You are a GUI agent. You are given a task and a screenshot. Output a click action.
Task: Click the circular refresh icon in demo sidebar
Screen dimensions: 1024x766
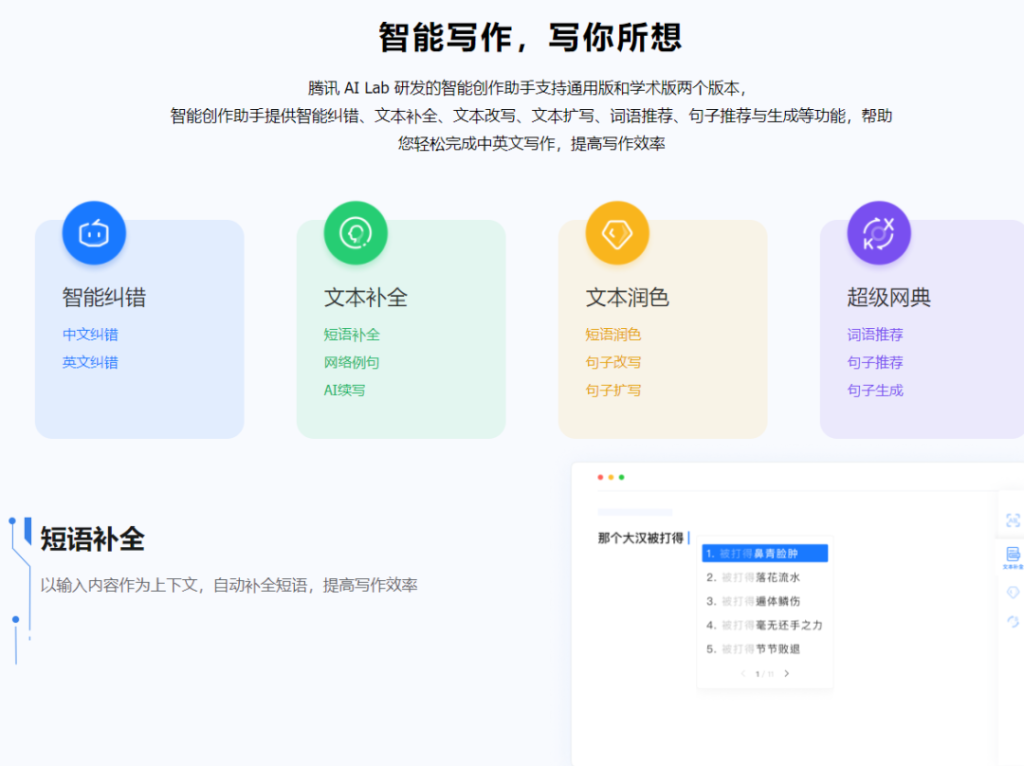[1012, 622]
